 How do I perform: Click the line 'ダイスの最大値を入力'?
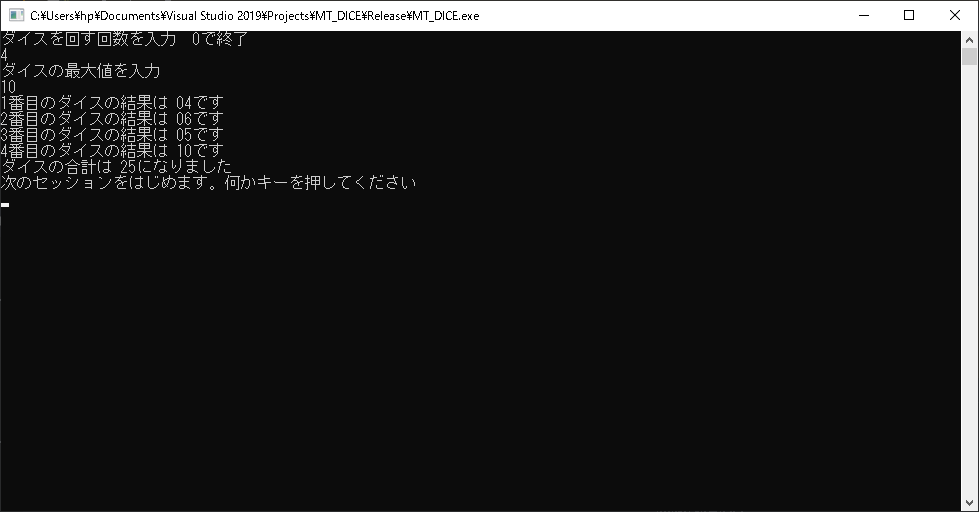click(81, 71)
